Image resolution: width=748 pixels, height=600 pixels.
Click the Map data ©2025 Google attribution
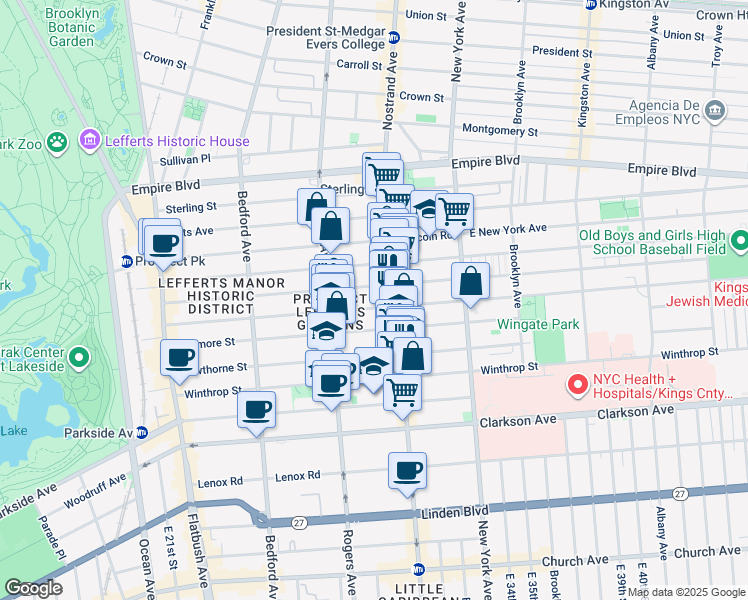point(685,592)
